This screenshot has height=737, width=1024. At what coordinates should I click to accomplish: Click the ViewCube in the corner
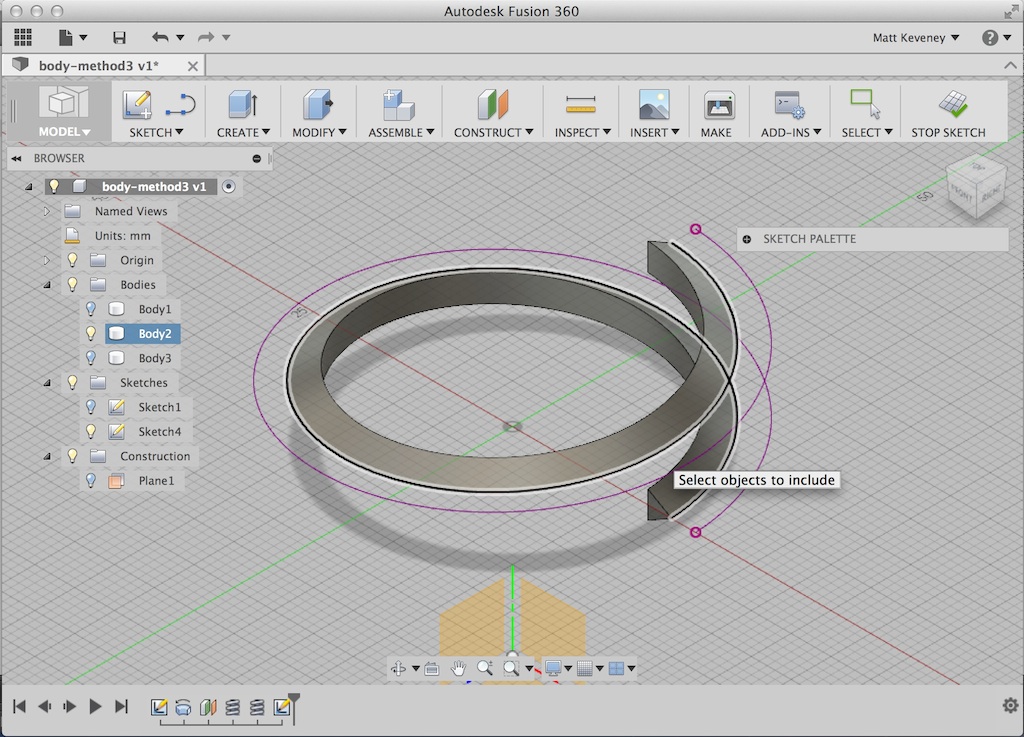pyautogui.click(x=976, y=186)
